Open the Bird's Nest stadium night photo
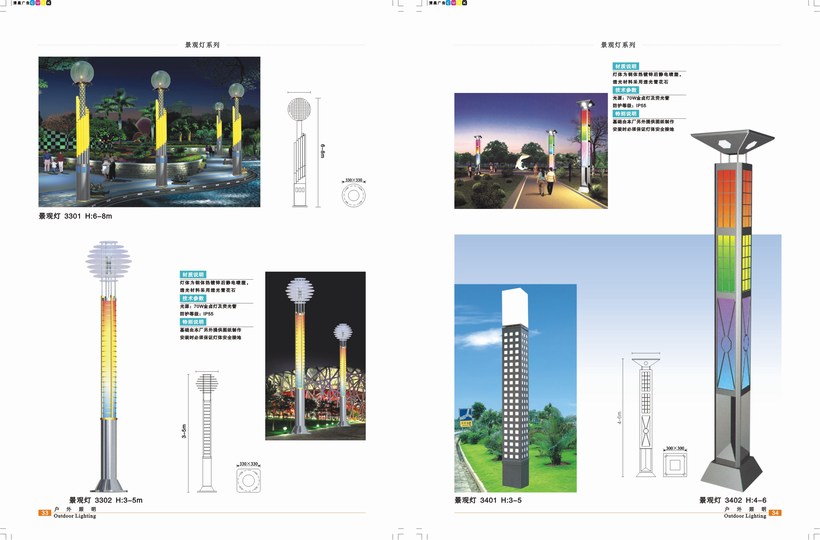This screenshot has width=820, height=540. coord(315,355)
